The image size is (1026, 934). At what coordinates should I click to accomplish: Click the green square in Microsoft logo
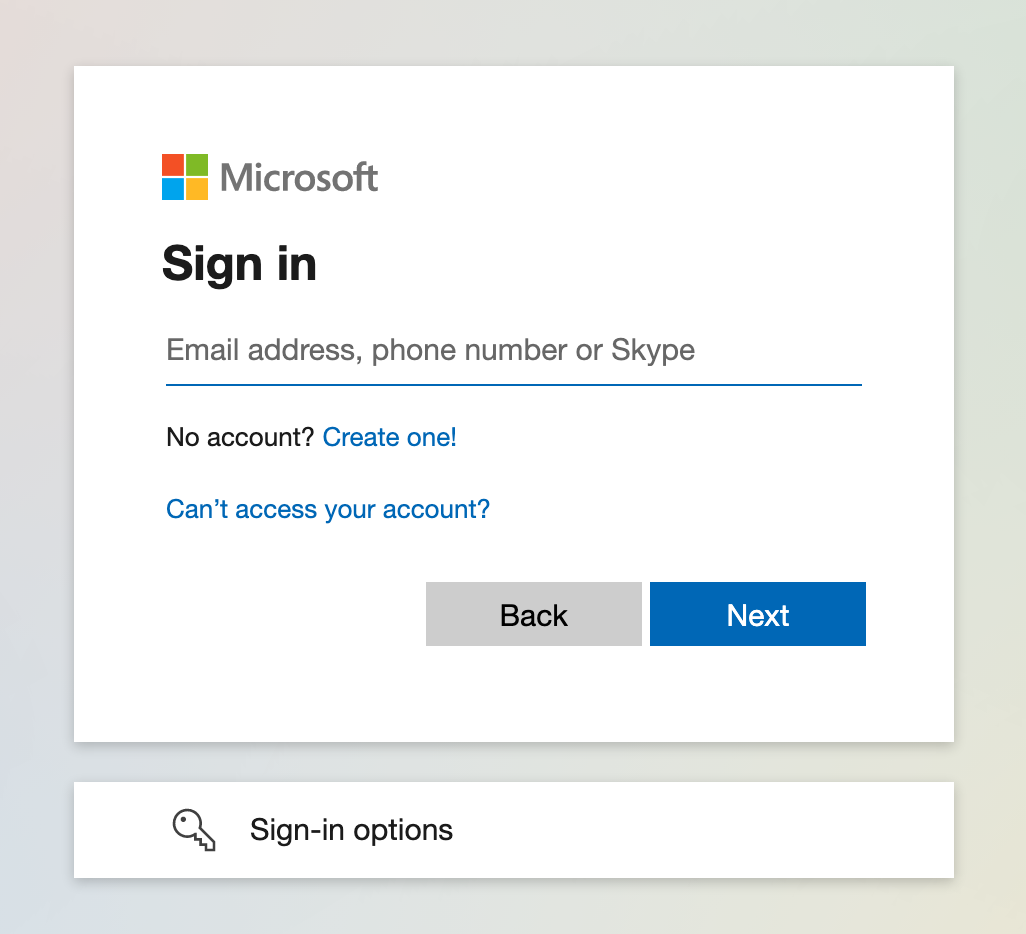point(197,165)
